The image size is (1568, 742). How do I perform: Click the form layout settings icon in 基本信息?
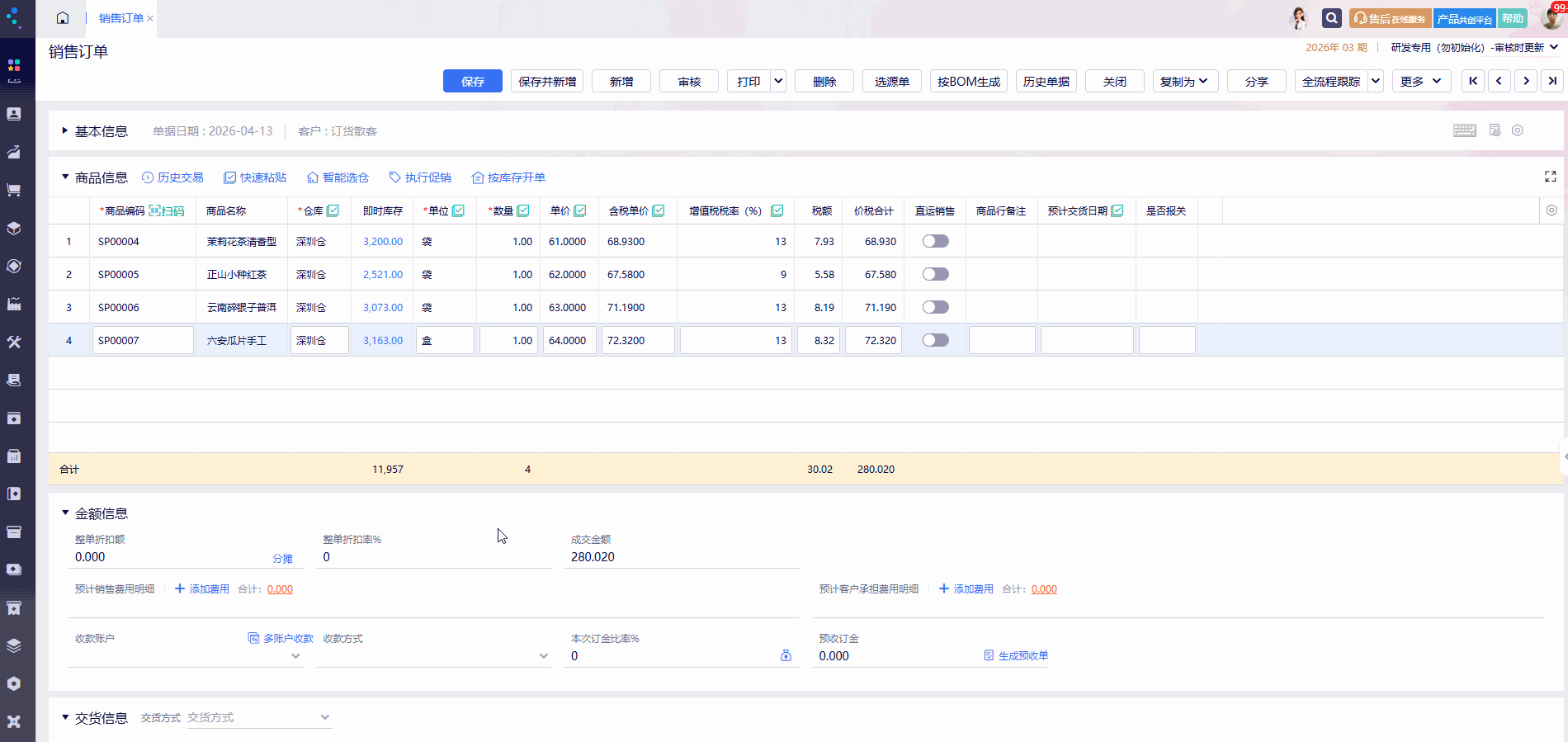coord(1495,130)
